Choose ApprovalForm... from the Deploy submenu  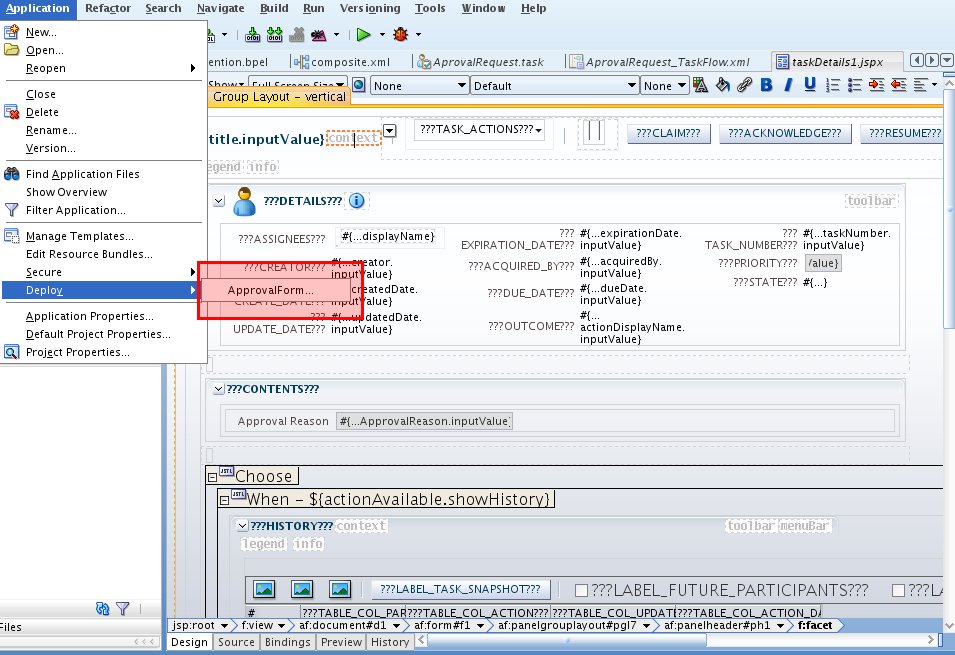pyautogui.click(x=275, y=290)
